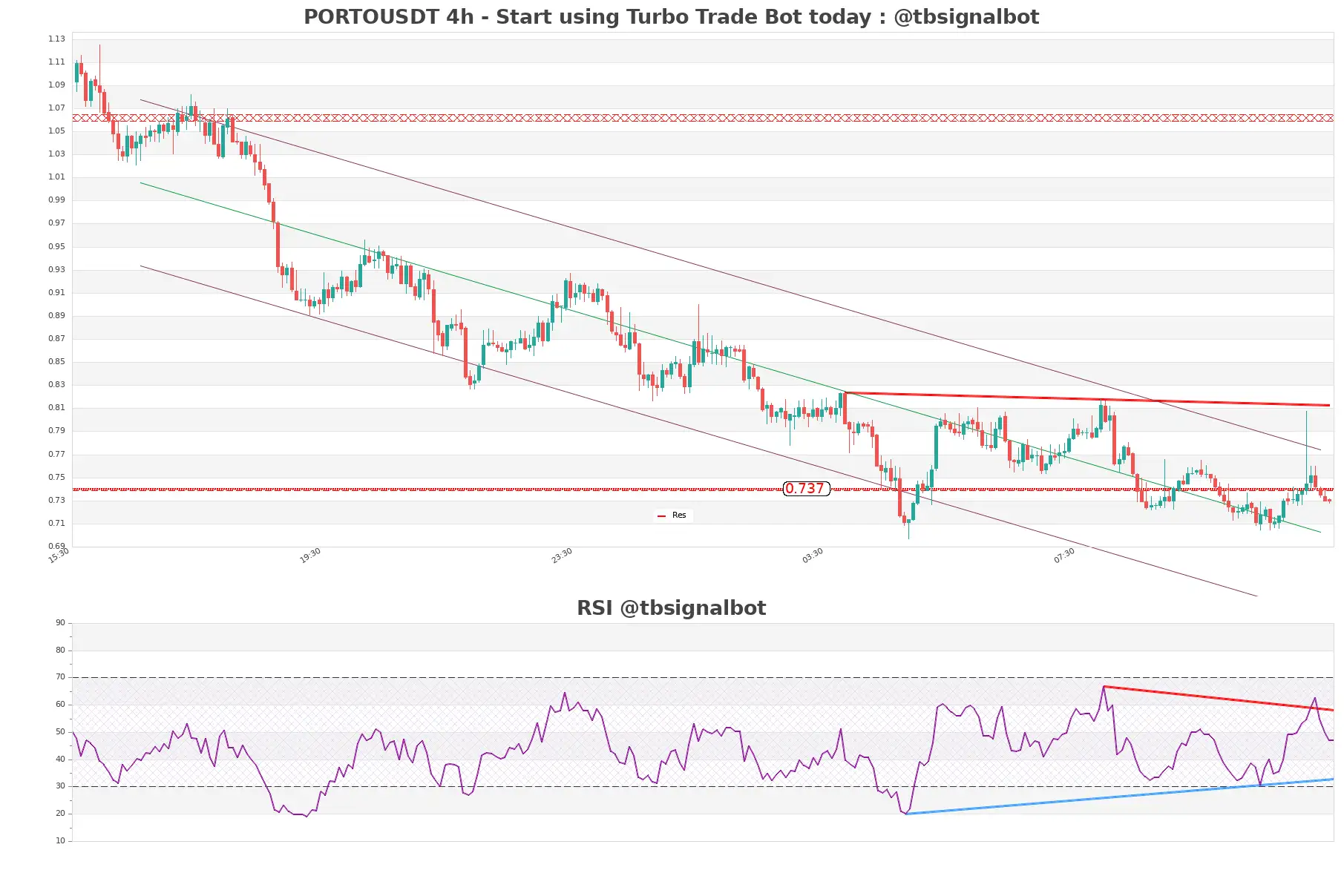Click the RSI 90 axis label
The width and height of the screenshot is (1344, 896).
click(x=61, y=622)
